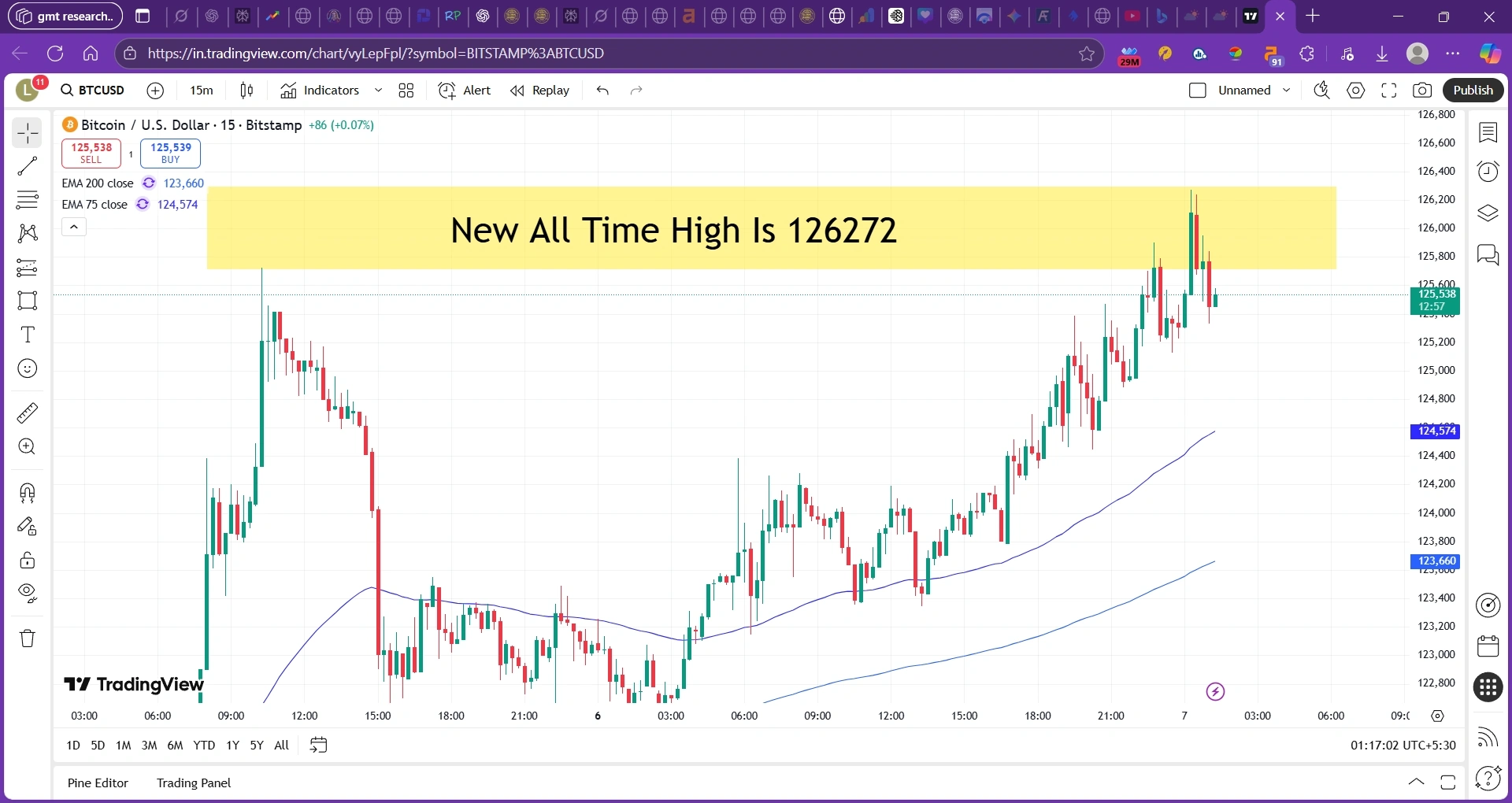Expand the Indicators favorites dropdown arrow
Image resolution: width=1512 pixels, height=803 pixels.
[x=378, y=91]
